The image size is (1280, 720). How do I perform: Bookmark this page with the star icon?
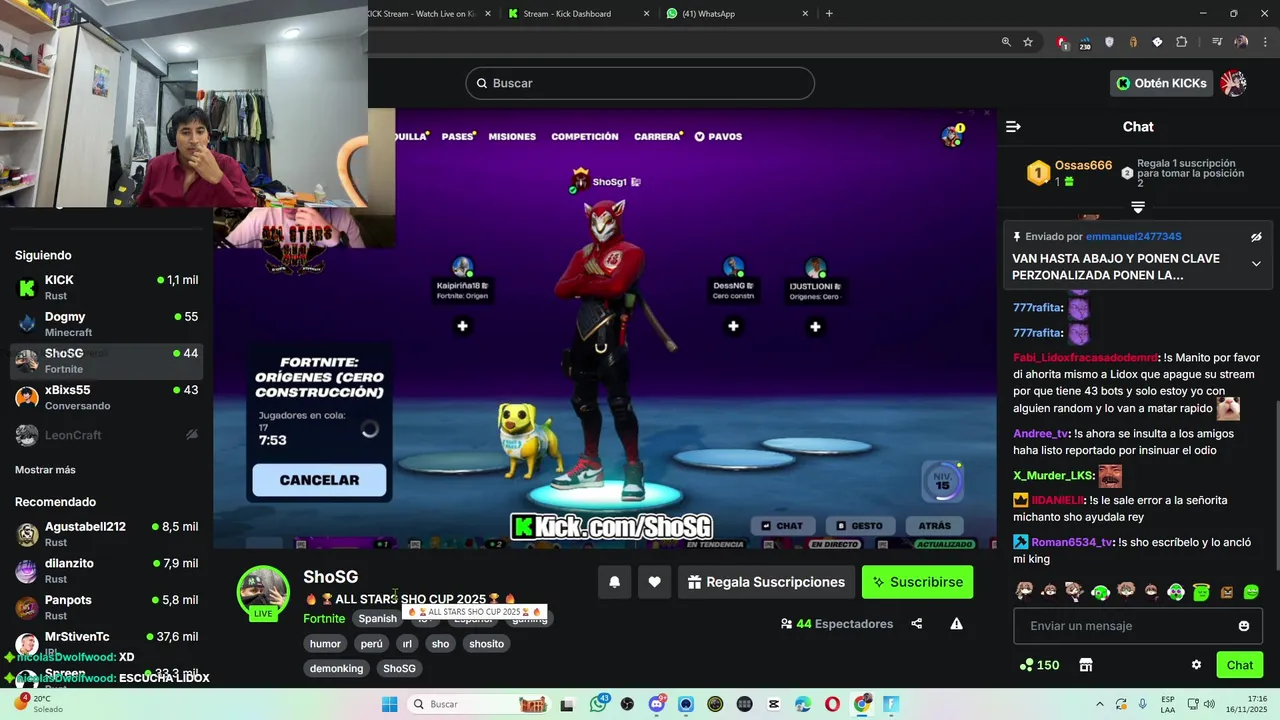tap(1028, 42)
